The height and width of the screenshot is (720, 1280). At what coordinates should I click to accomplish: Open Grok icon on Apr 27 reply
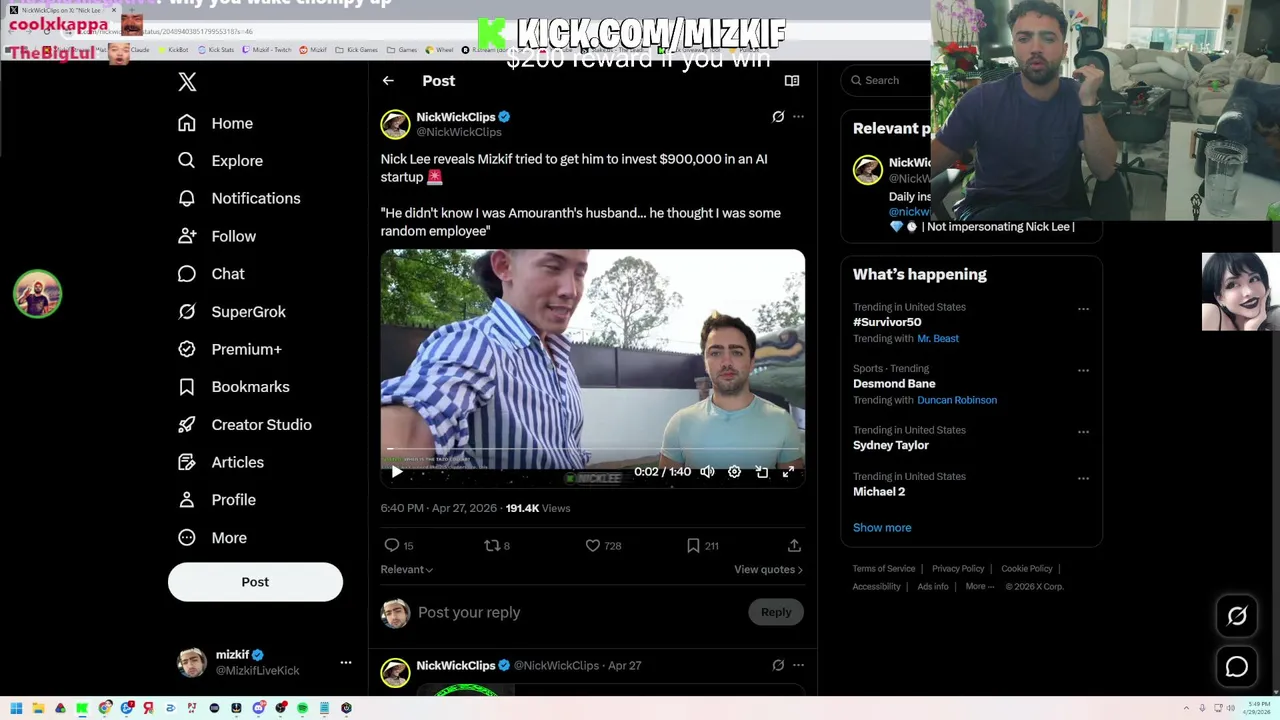(x=778, y=665)
